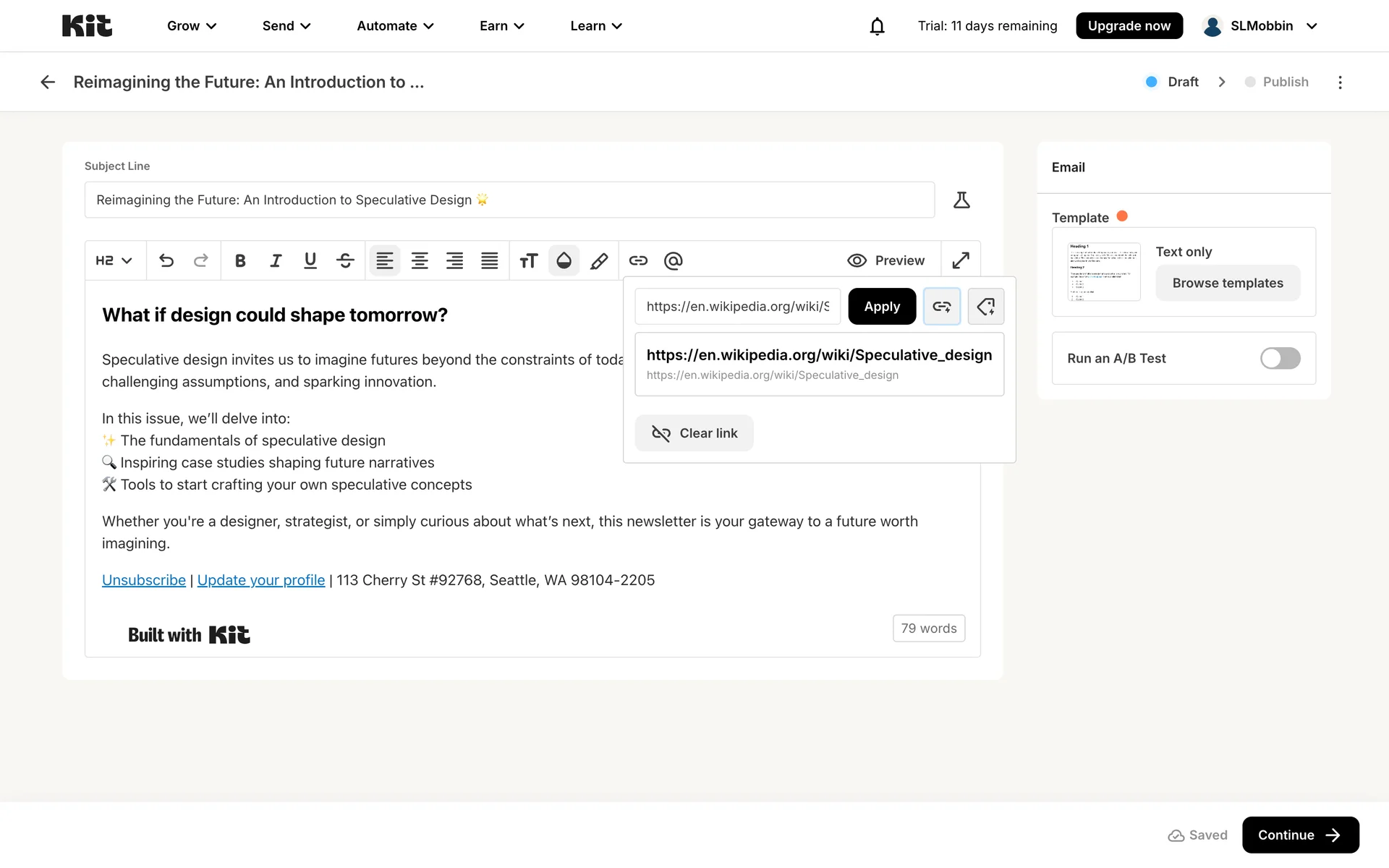Click into the Subject Line field
The height and width of the screenshot is (868, 1389).
[x=509, y=200]
